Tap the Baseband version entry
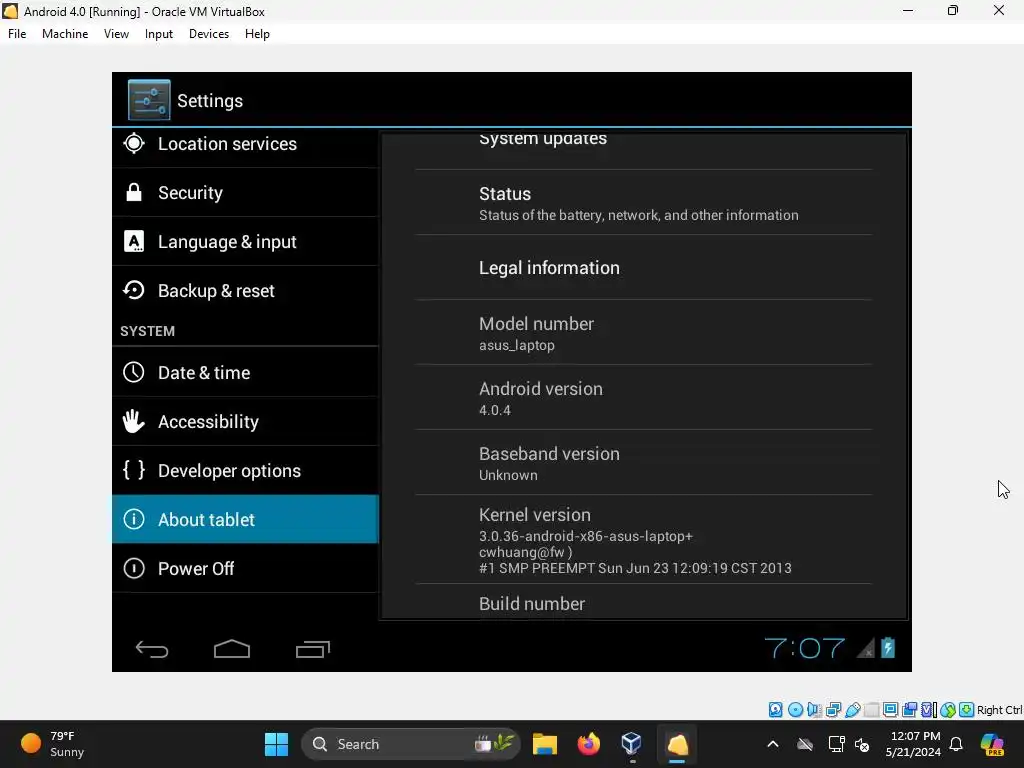This screenshot has width=1024, height=768. (643, 462)
